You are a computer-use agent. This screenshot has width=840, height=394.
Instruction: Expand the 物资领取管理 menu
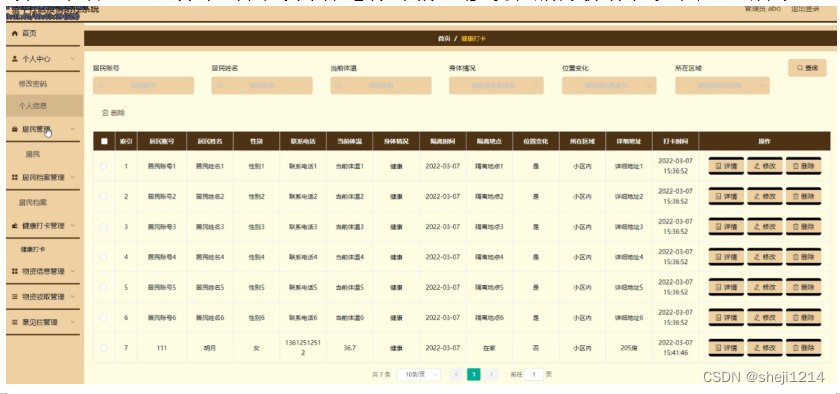tap(43, 297)
